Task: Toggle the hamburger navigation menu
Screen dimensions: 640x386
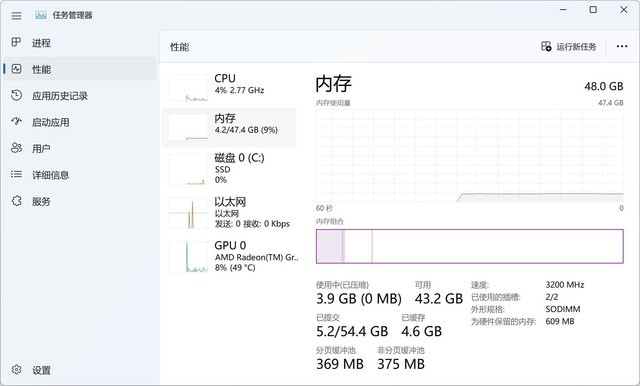Action: tap(16, 16)
